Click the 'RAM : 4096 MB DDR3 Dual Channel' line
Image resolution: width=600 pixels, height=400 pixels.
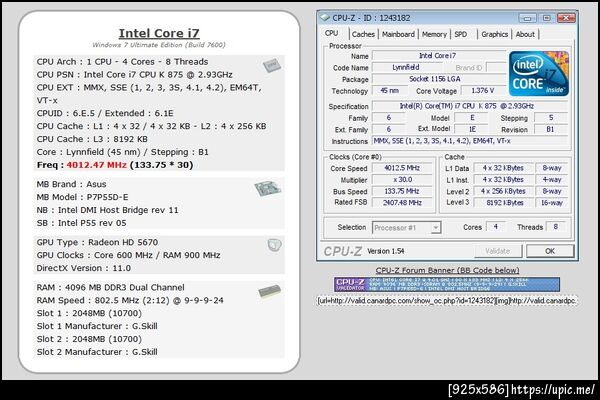111,287
